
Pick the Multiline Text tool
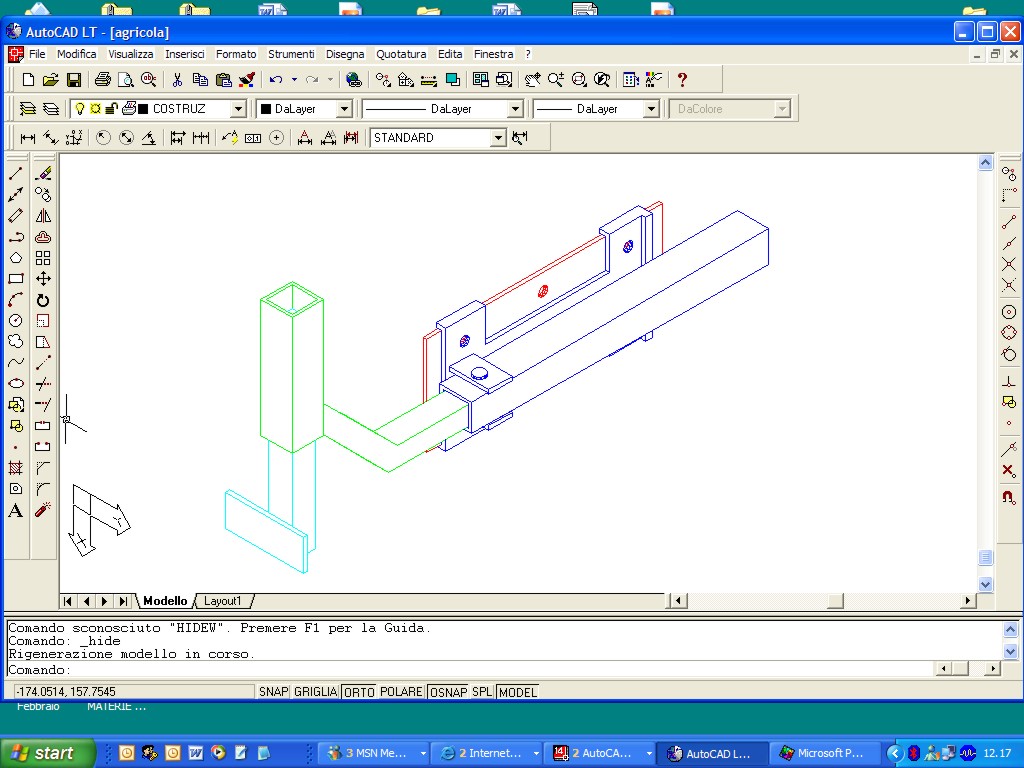[x=16, y=511]
